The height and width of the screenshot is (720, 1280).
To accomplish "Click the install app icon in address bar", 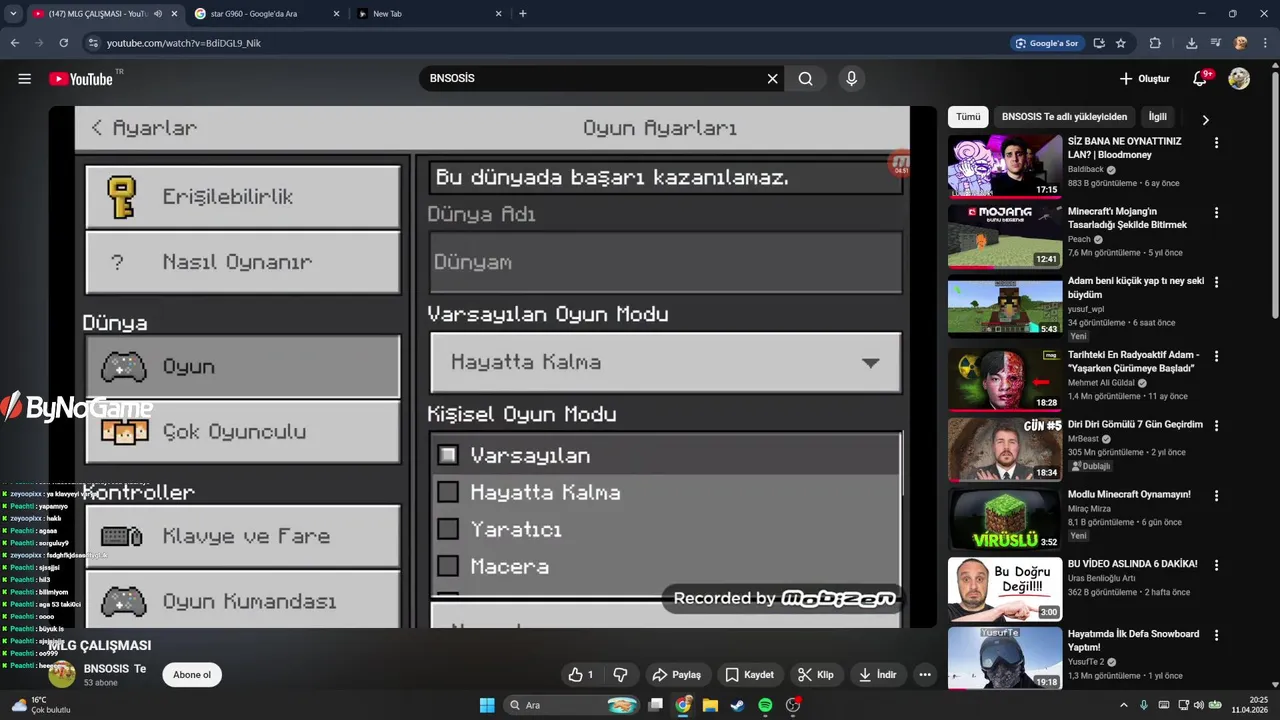I will coord(1099,43).
